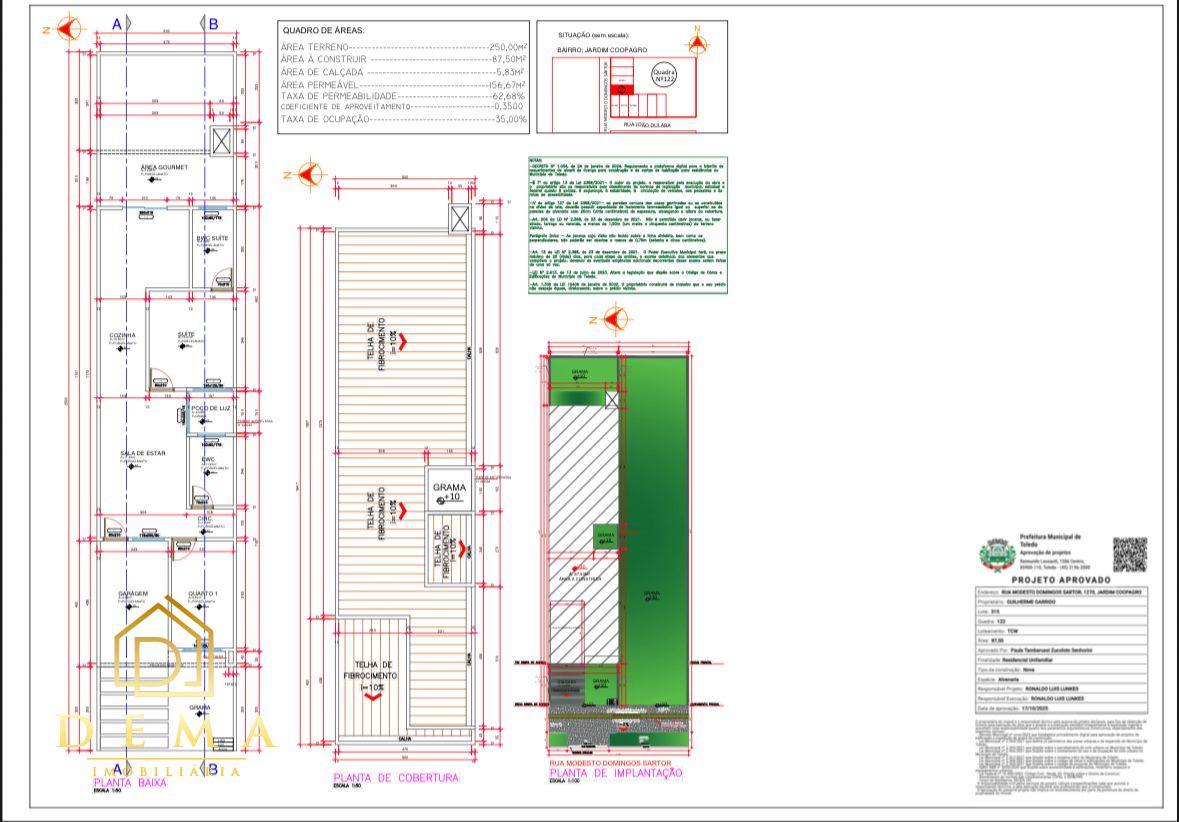Click the red highlighted lot in the situation map
Screen dimensions: 1179x822
click(622, 88)
